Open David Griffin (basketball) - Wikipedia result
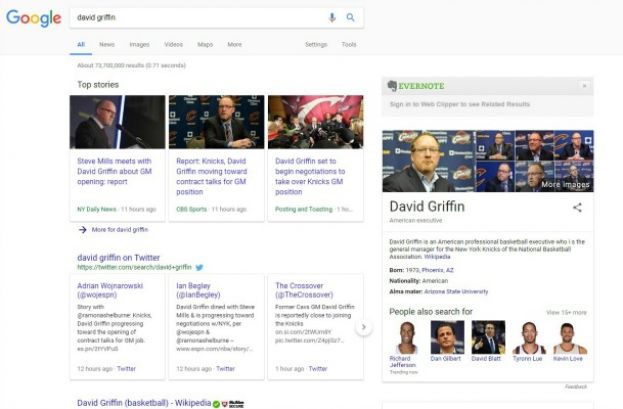Viewport: 623px width, 409px height. [x=144, y=403]
